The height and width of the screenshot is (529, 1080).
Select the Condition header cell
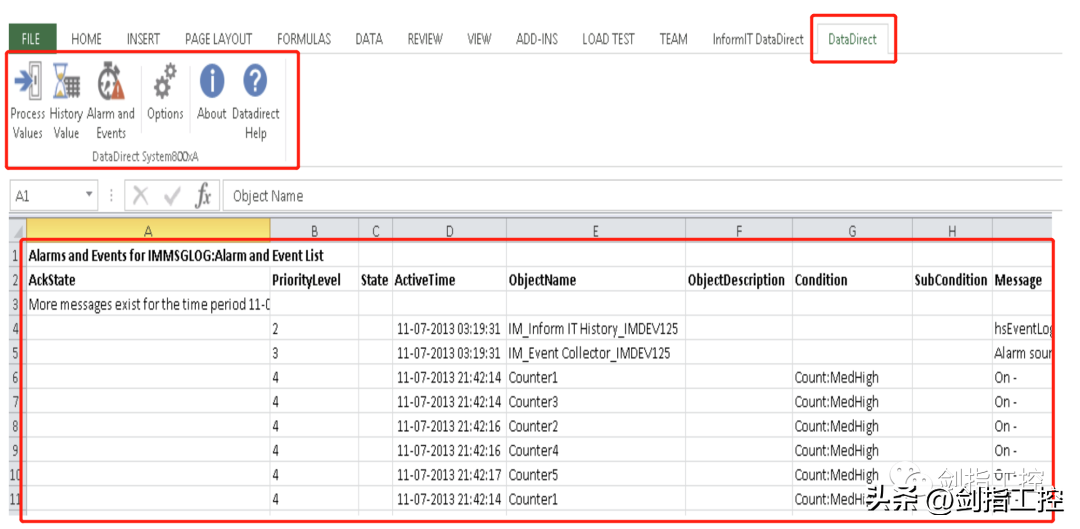[852, 280]
